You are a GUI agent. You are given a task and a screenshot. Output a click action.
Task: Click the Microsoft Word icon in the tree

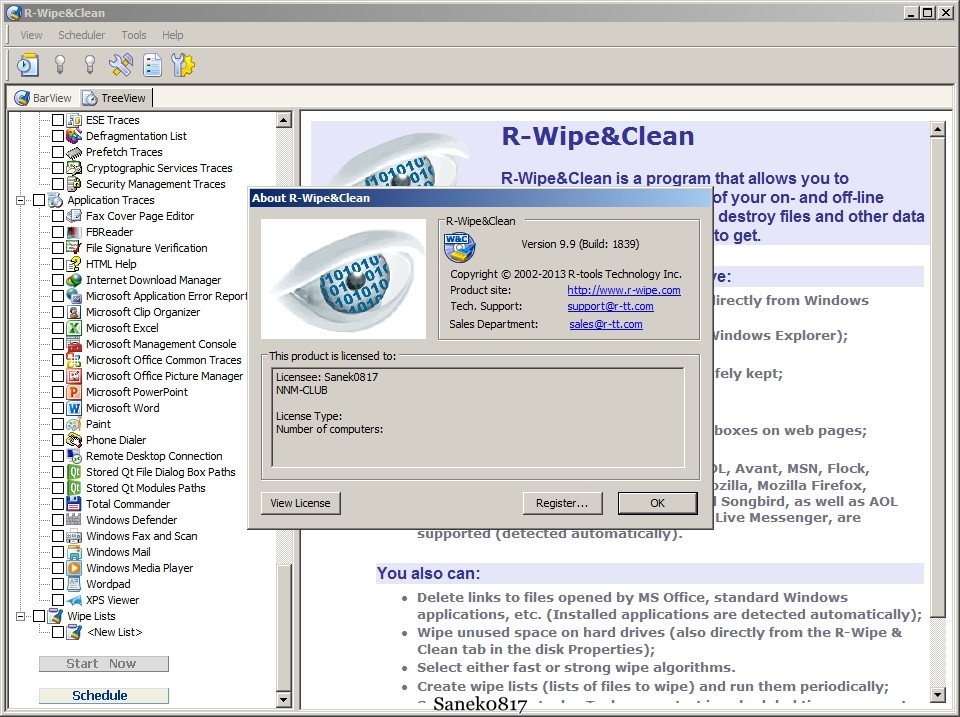click(x=74, y=408)
